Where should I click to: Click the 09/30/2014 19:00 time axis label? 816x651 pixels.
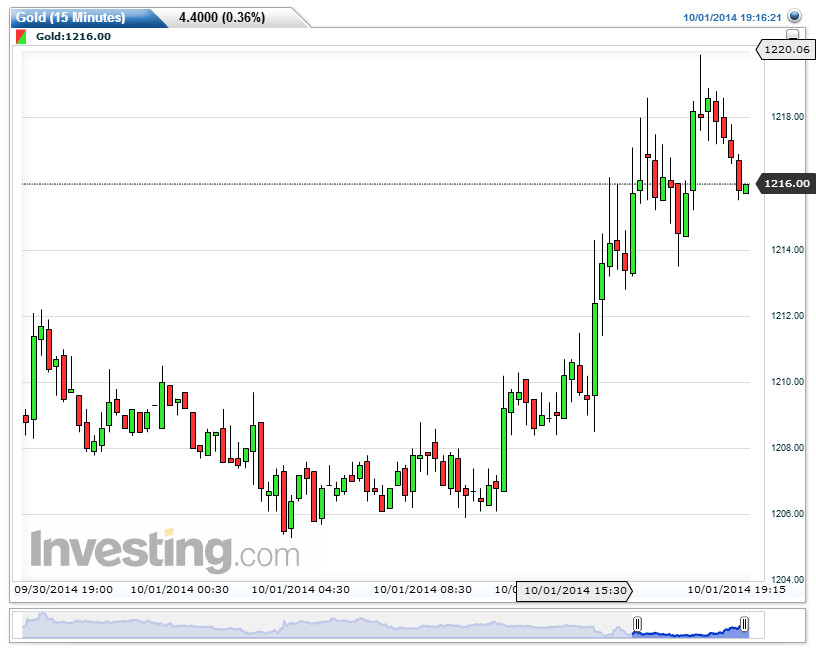(63, 590)
